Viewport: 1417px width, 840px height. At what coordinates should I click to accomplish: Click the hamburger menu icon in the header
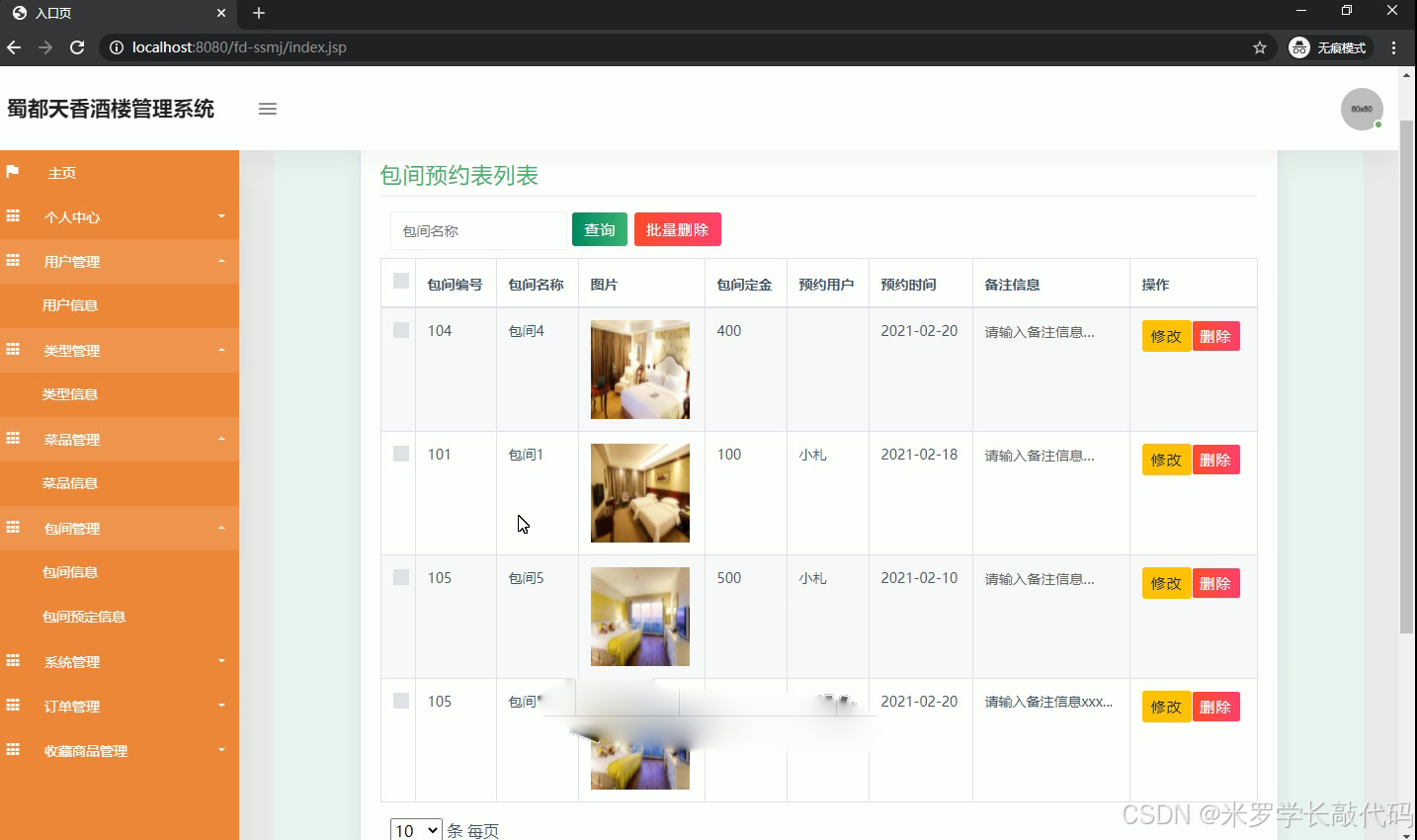point(267,109)
